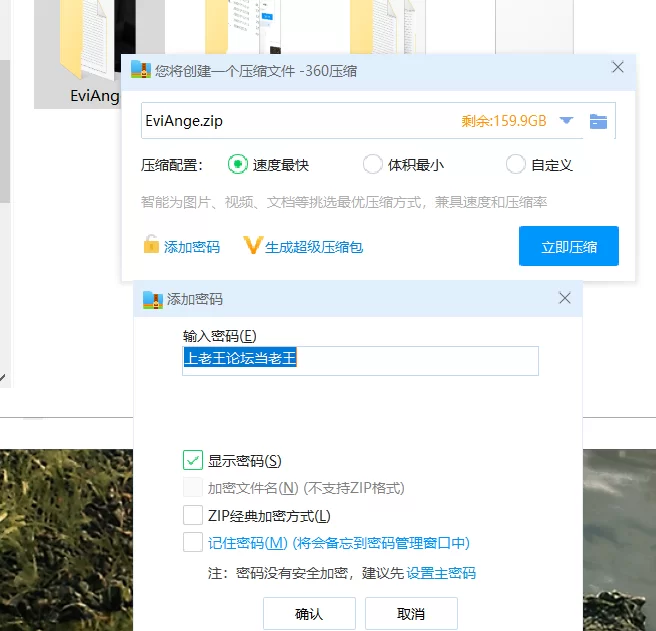
Task: Confirm password with the 确认 button
Action: click(x=309, y=613)
